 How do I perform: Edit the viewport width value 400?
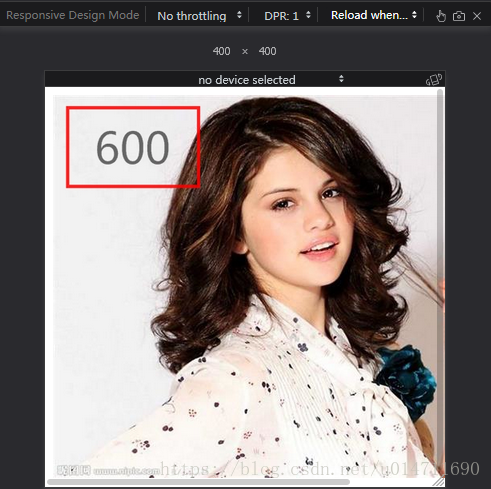tap(221, 51)
